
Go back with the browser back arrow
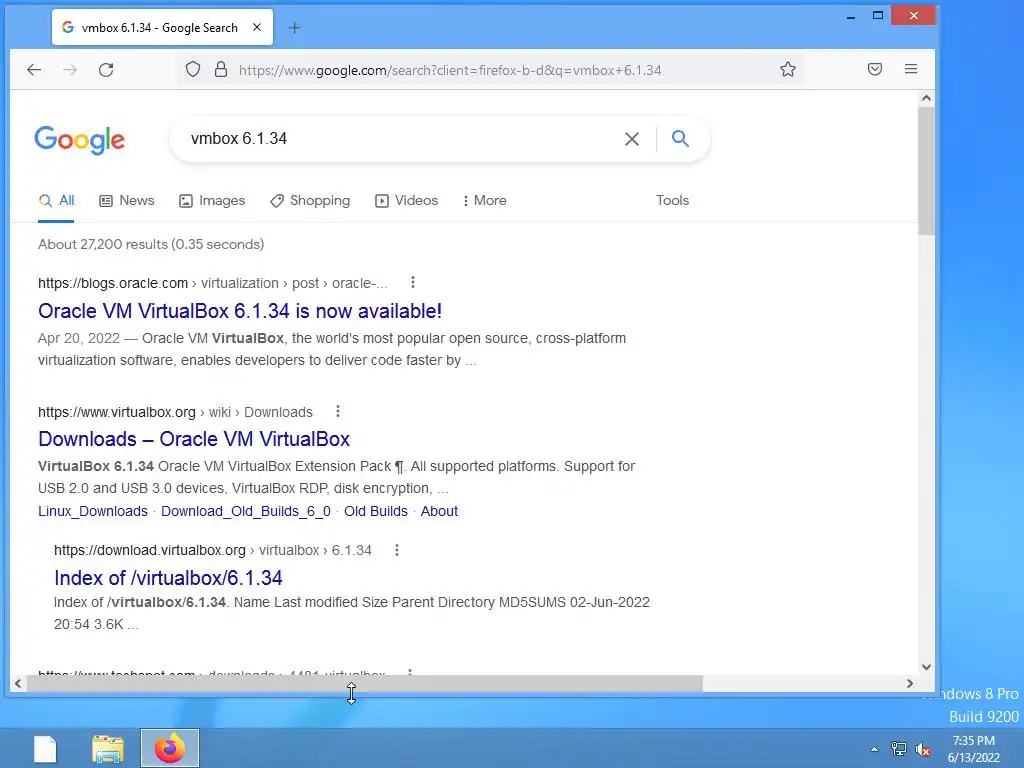34,70
